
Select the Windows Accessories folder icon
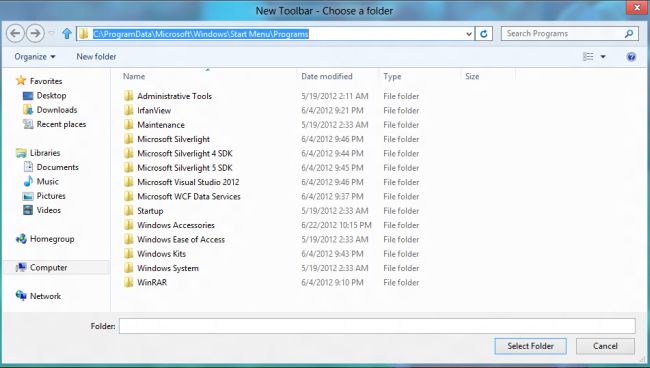[x=129, y=225]
